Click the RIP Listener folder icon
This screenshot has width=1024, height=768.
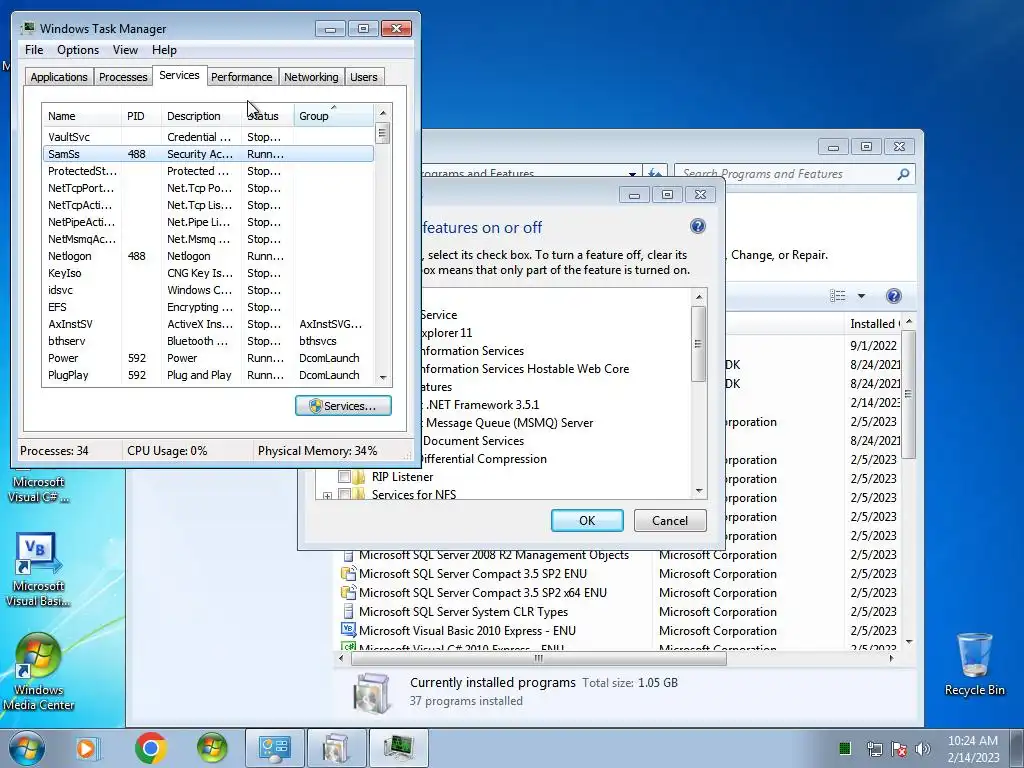click(359, 477)
